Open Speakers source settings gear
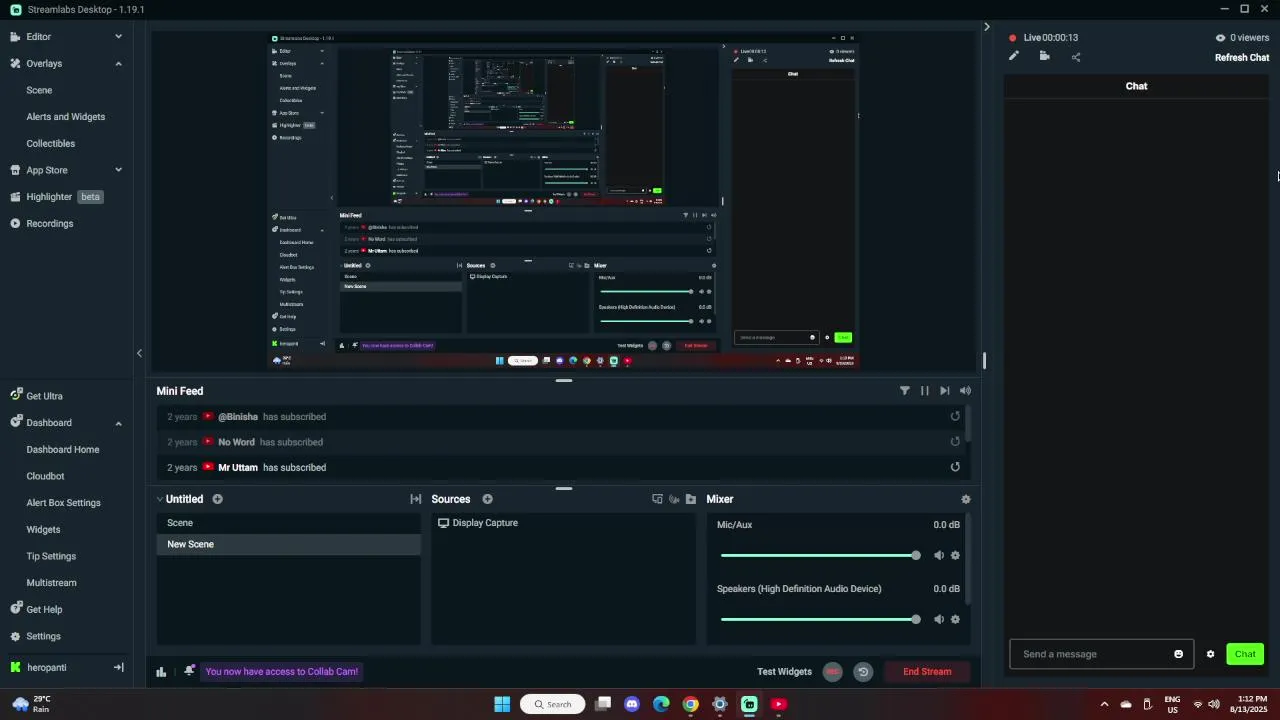The height and width of the screenshot is (720, 1280). 955,619
